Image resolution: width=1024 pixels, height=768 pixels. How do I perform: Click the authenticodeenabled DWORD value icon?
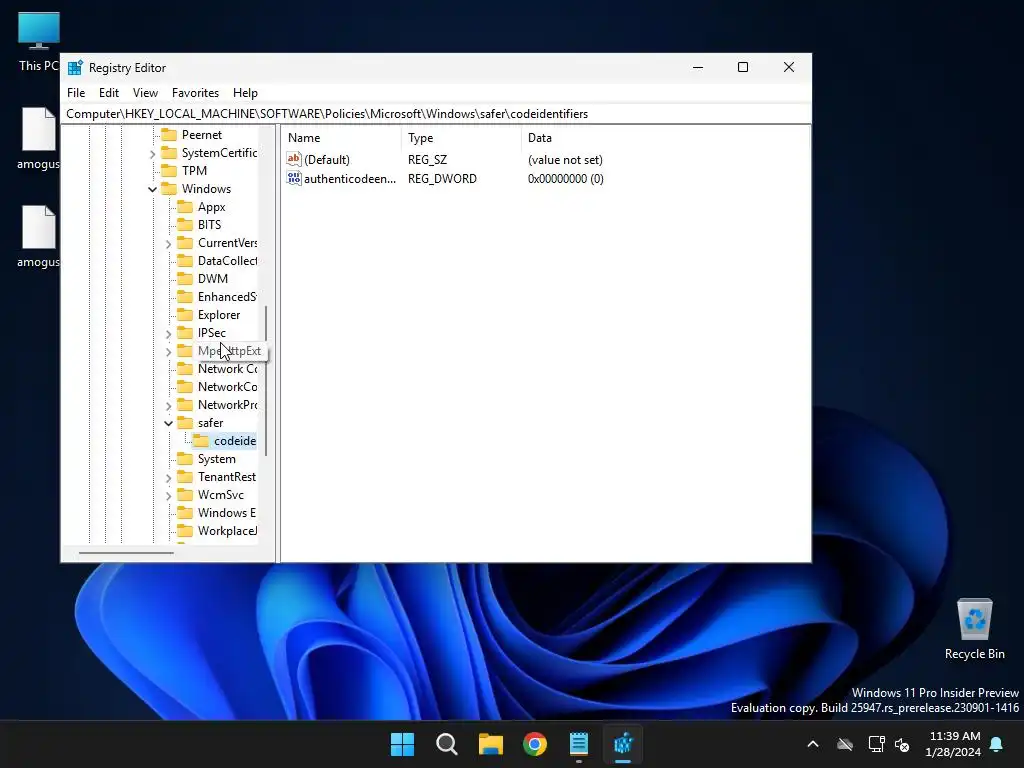click(x=294, y=178)
